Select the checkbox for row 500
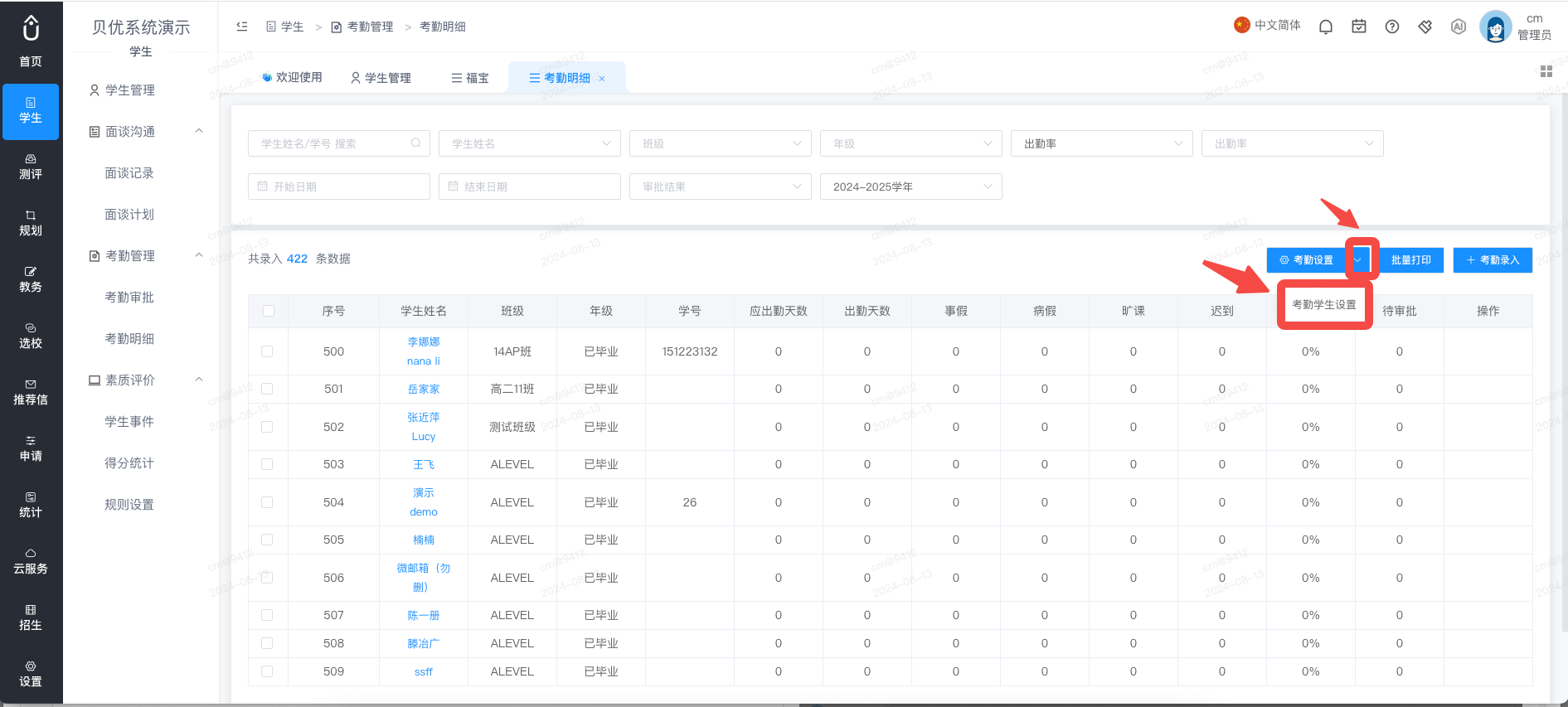Screen dimensions: 1568x707 [267, 351]
